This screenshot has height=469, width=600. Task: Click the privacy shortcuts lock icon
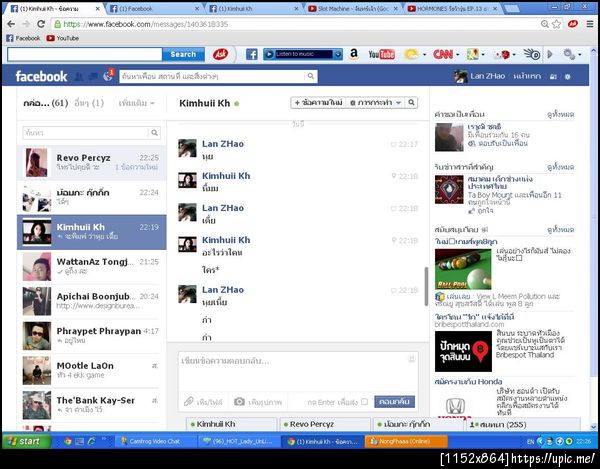[x=553, y=77]
